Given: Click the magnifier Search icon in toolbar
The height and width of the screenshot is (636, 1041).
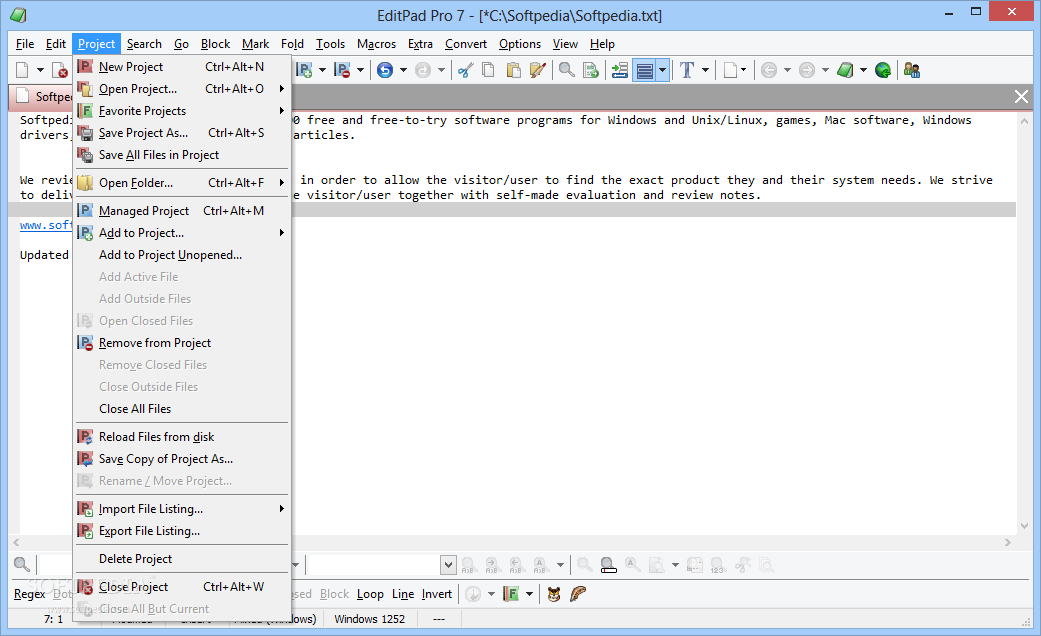Looking at the screenshot, I should point(566,70).
